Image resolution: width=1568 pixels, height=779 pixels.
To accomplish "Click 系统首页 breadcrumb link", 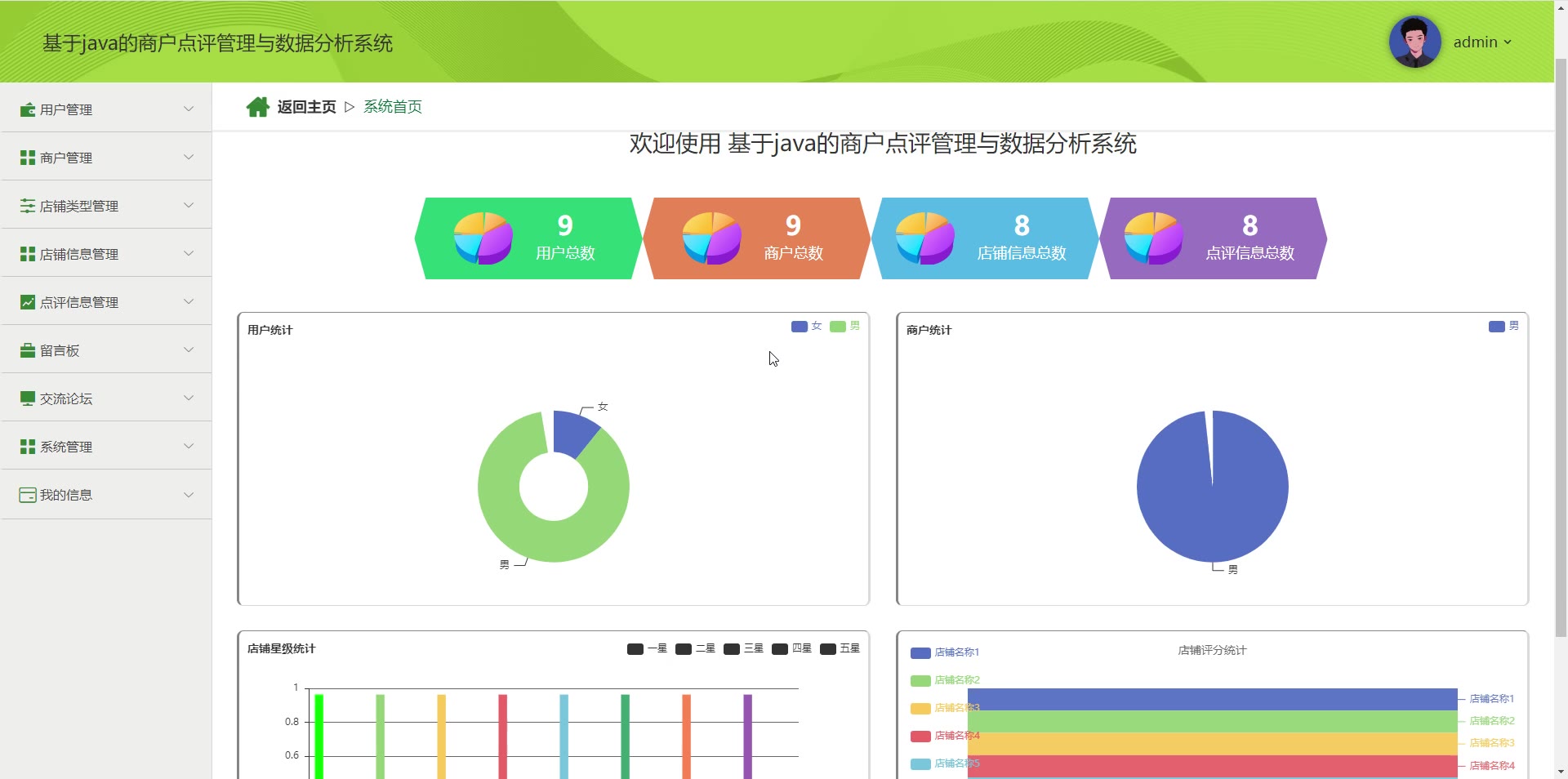I will (x=393, y=107).
